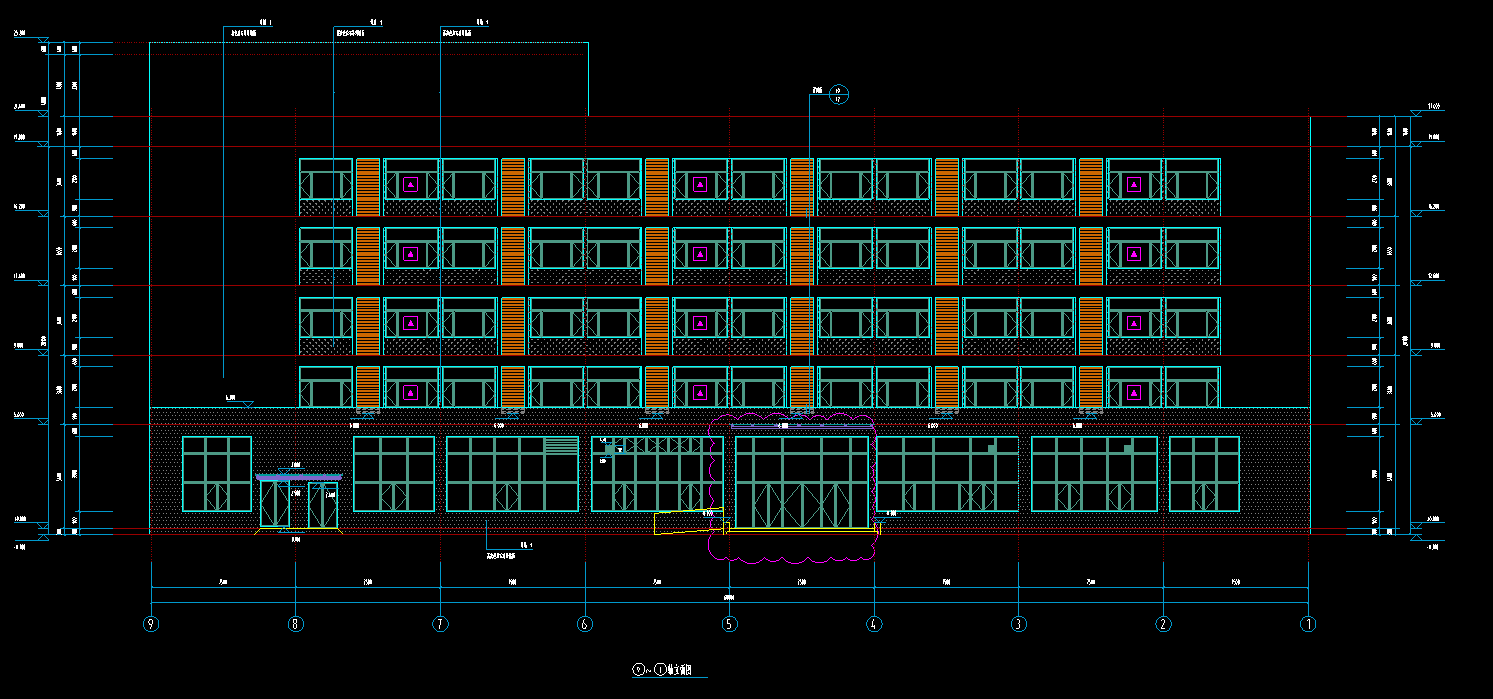This screenshot has height=699, width=1493.
Task: Click the axis bubble numbered 6
Action: (585, 624)
